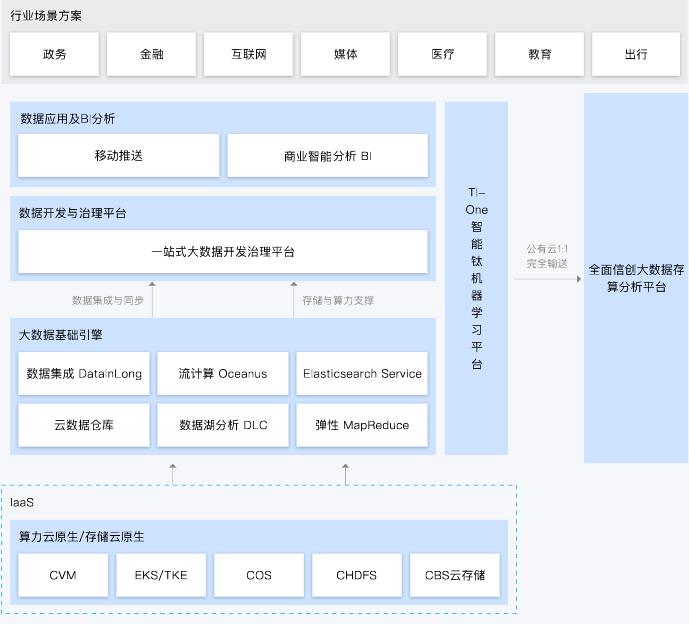This screenshot has height=624, width=689.
Task: Click the 医疗 industry box
Action: pos(442,54)
